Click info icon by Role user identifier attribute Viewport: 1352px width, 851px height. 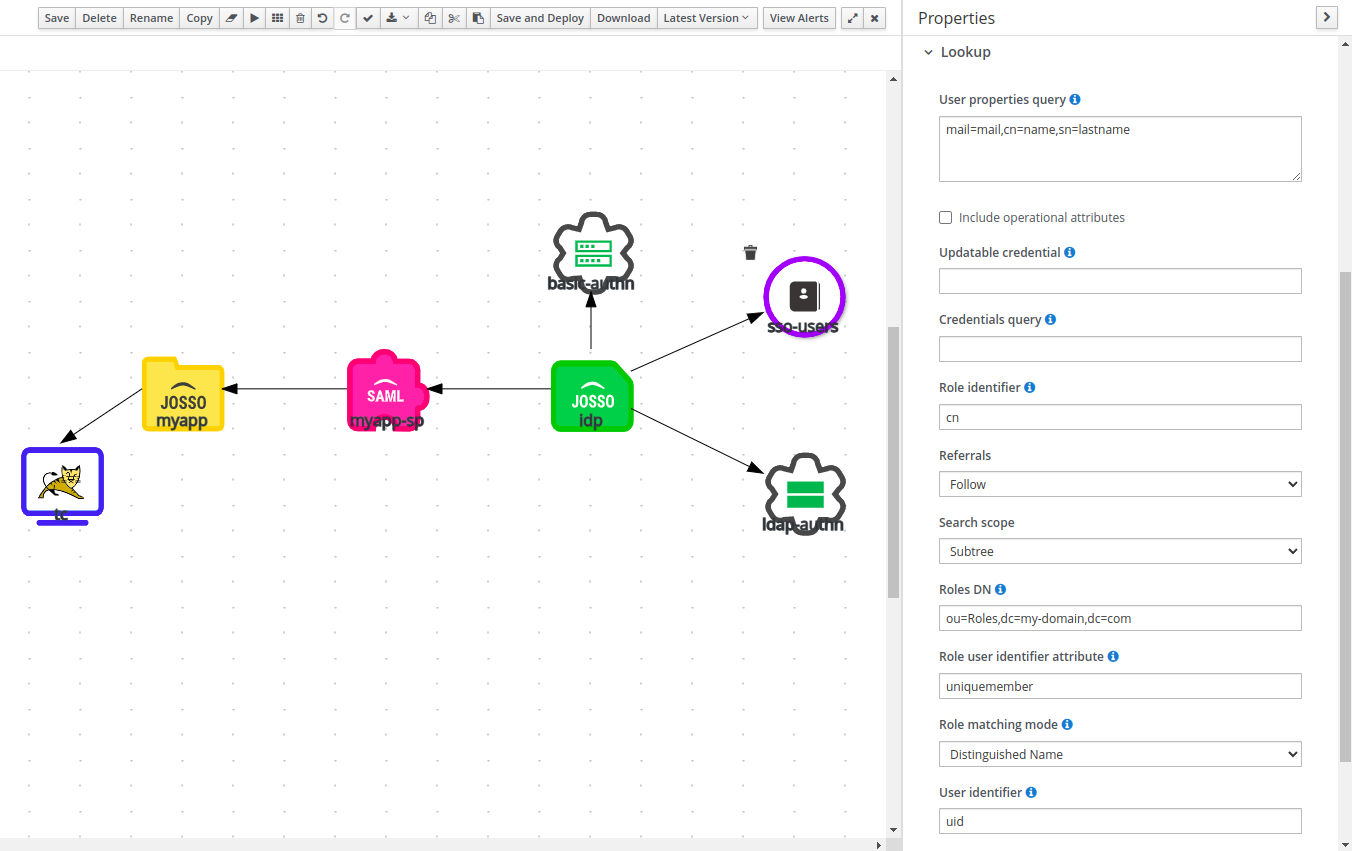[1113, 657]
